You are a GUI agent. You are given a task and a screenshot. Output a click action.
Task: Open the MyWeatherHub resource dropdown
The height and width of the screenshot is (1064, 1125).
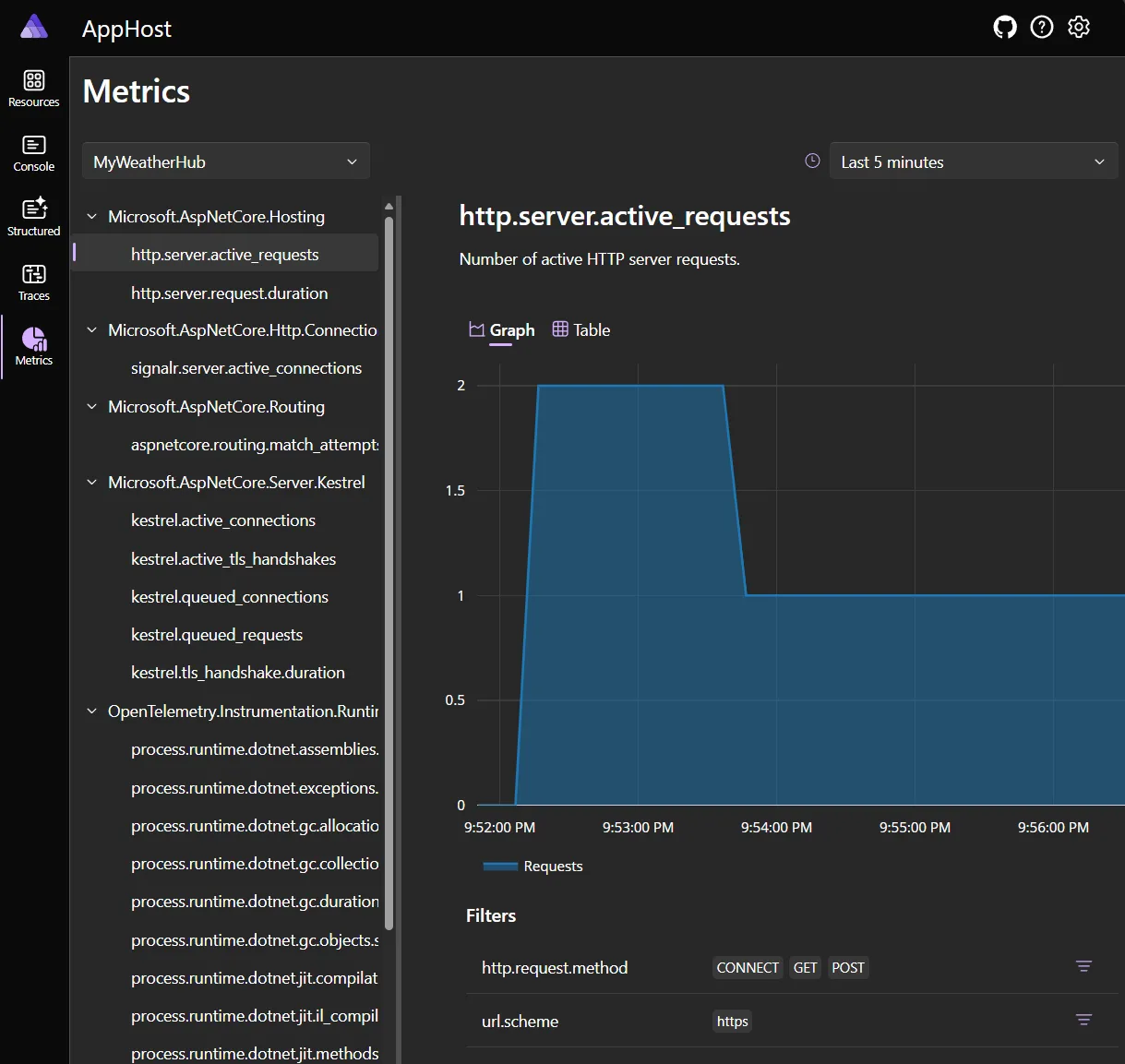pos(224,161)
